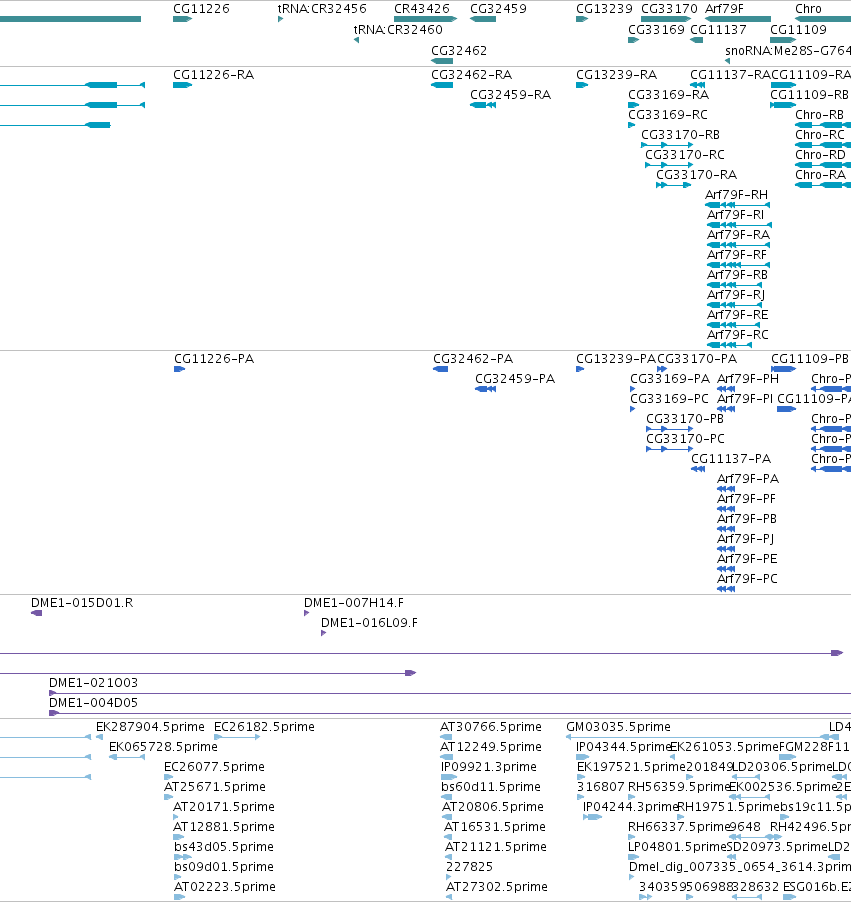Click the DME1-021O03 BAC label
This screenshot has width=851, height=902.
(x=93, y=683)
